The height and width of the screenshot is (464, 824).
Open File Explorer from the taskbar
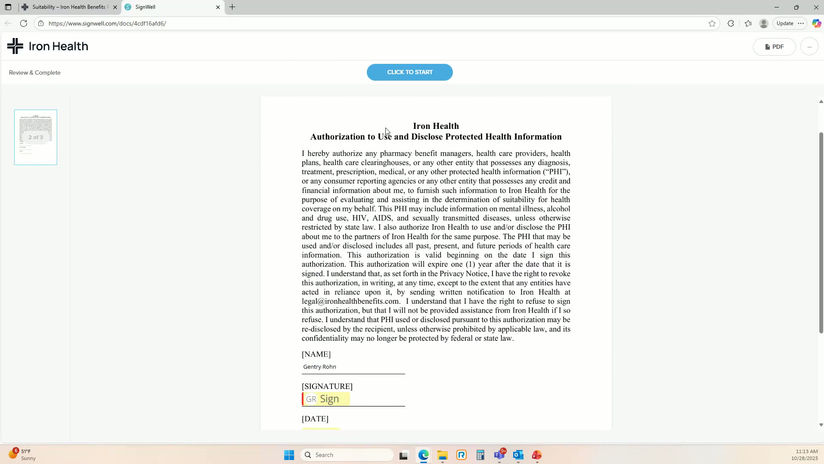pyautogui.click(x=442, y=455)
